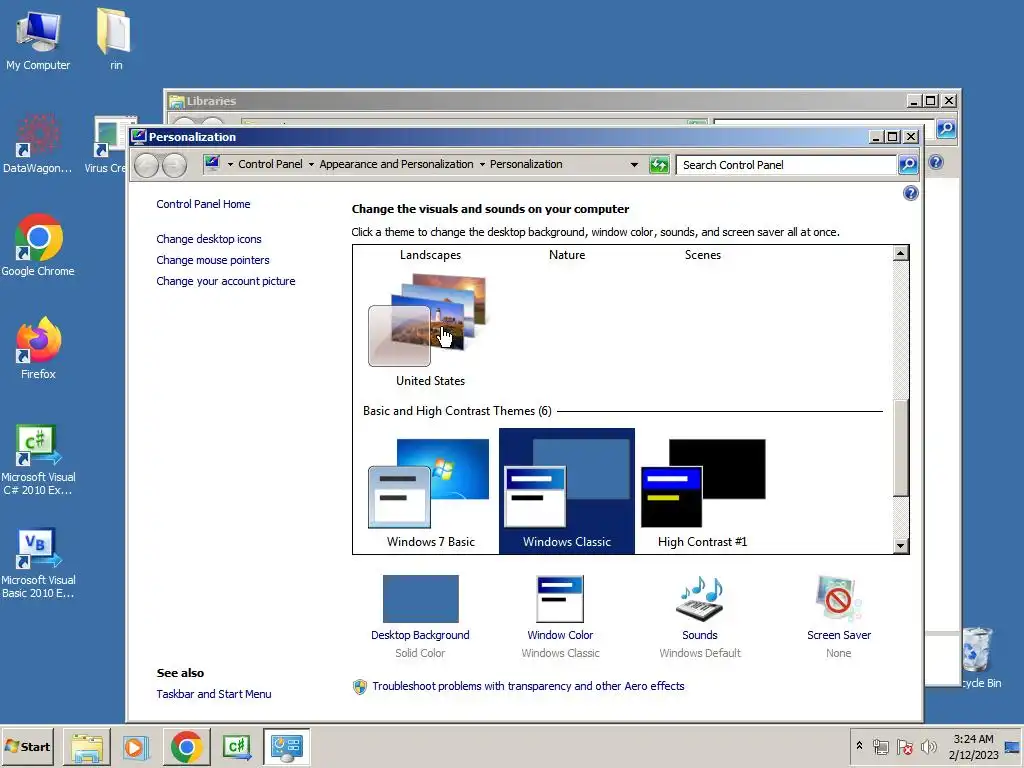Click Basic and High Contrast Themes heading
This screenshot has width=1024, height=768.
pos(457,411)
